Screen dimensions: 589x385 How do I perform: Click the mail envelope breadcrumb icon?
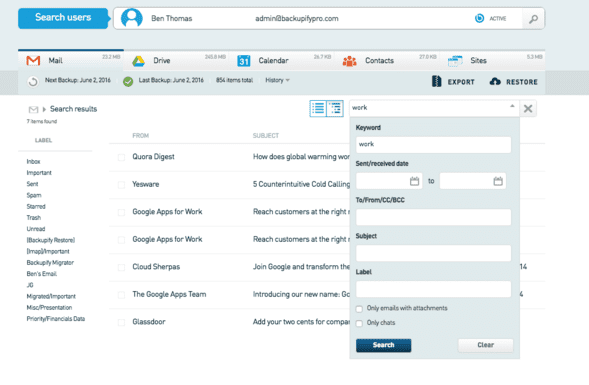[x=33, y=109]
